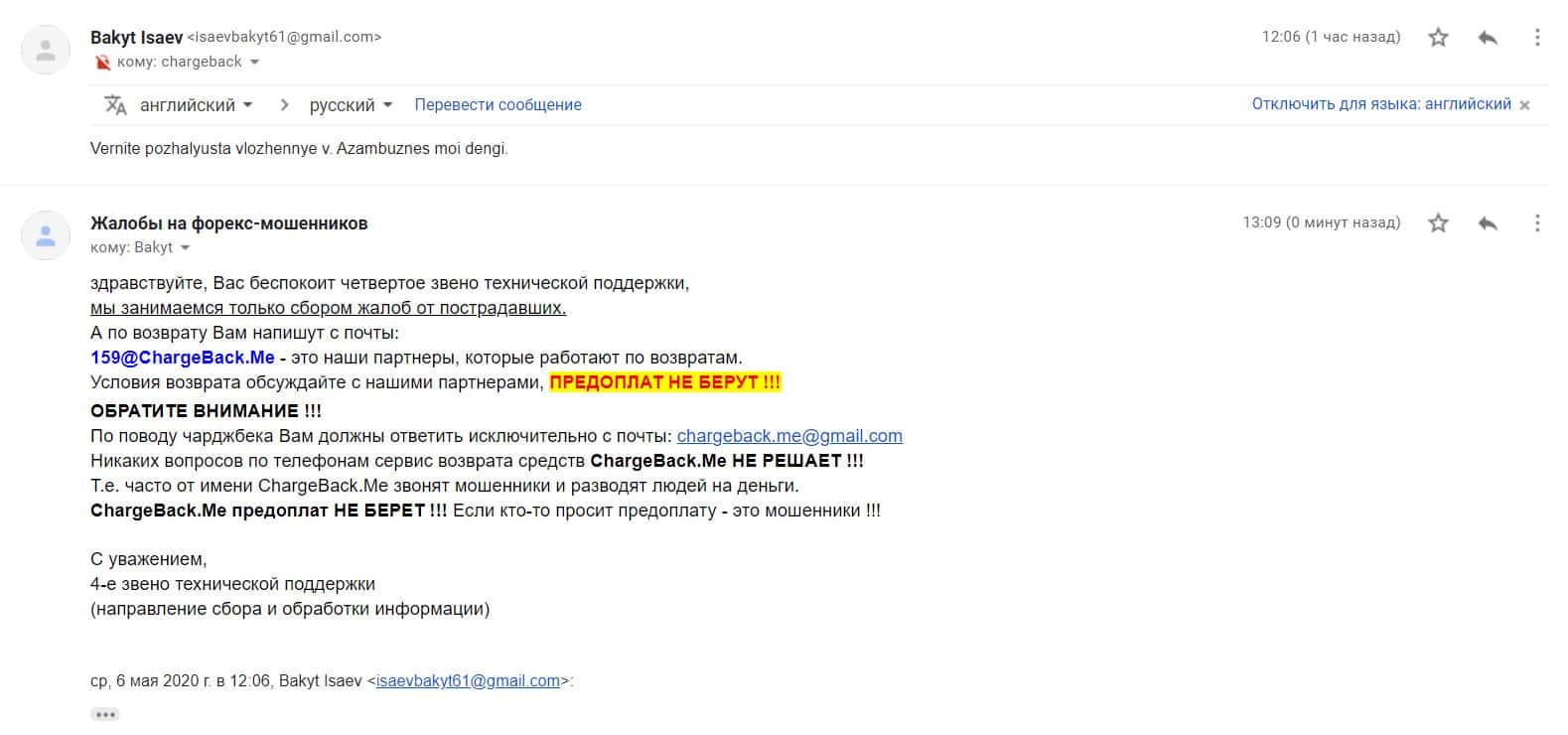Image resolution: width=1568 pixels, height=735 pixels.
Task: Open more options for first message
Action: (1537, 38)
